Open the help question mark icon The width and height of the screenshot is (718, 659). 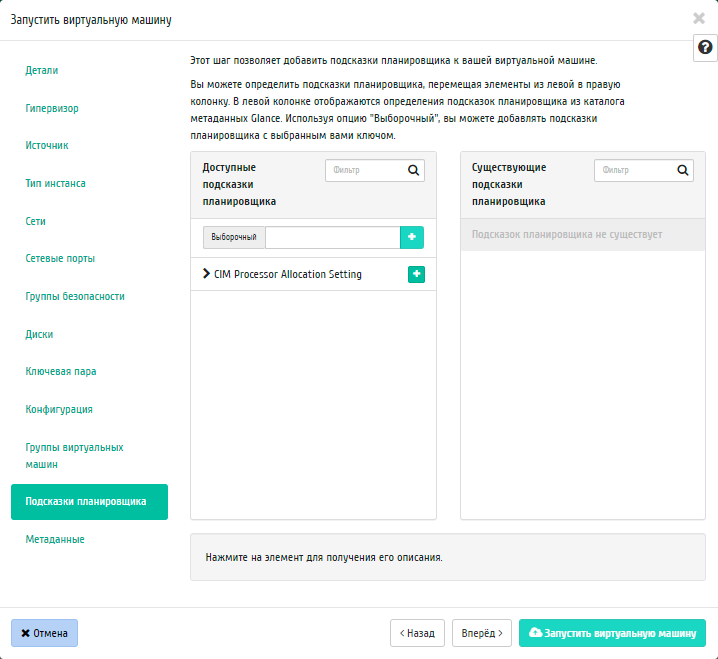coord(705,48)
